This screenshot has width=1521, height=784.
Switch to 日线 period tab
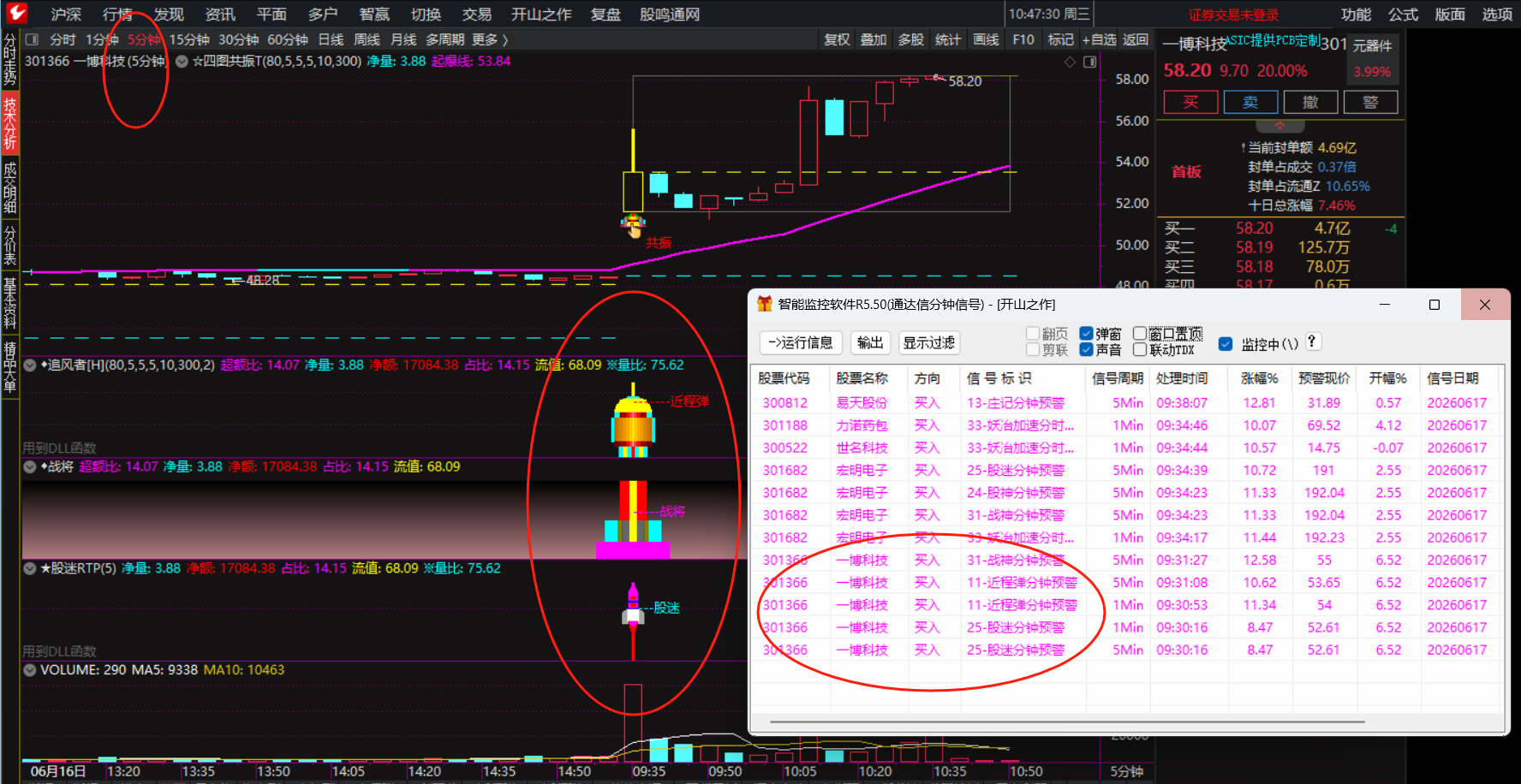pos(331,39)
